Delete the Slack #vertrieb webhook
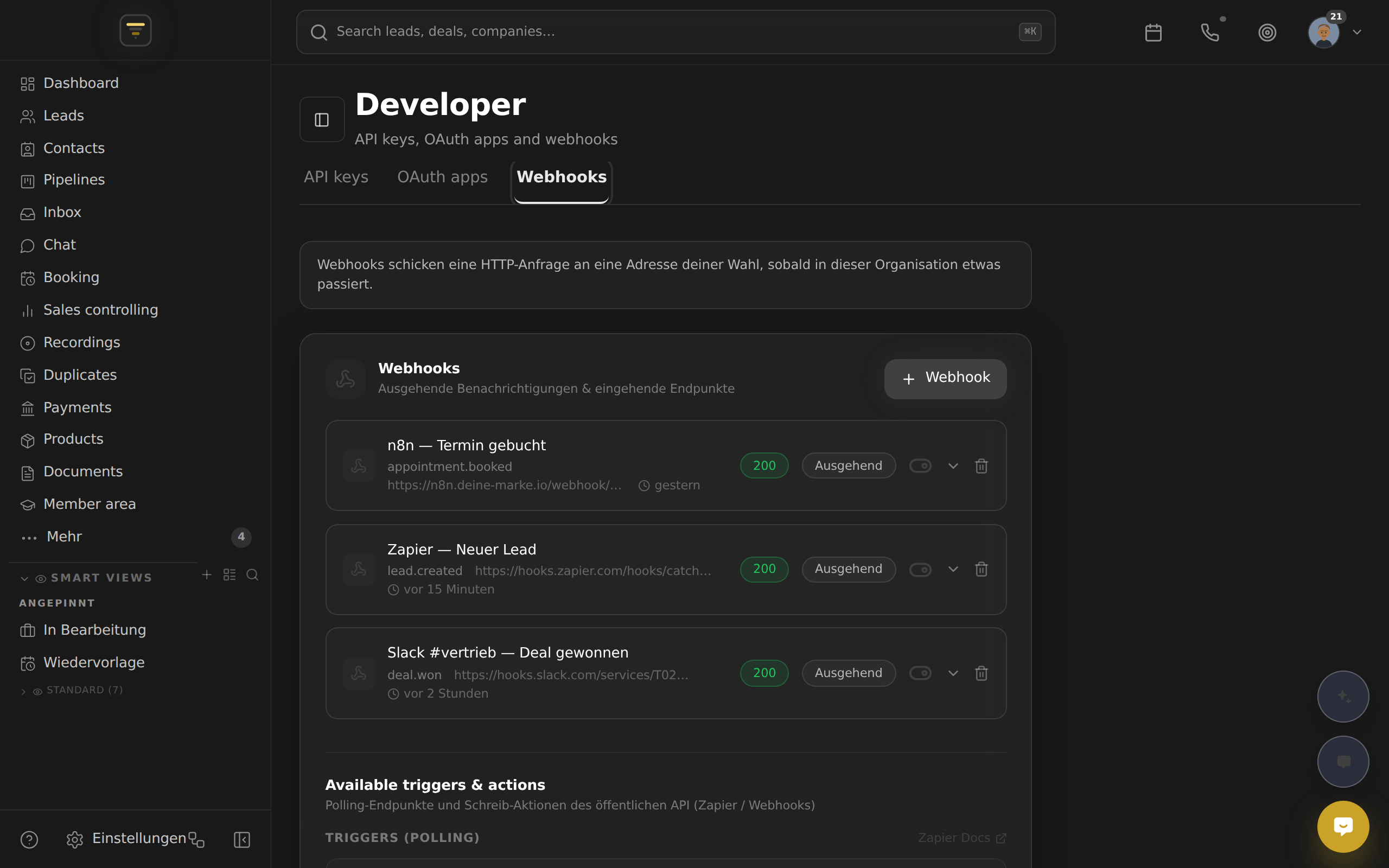This screenshot has width=1389, height=868. [x=982, y=673]
